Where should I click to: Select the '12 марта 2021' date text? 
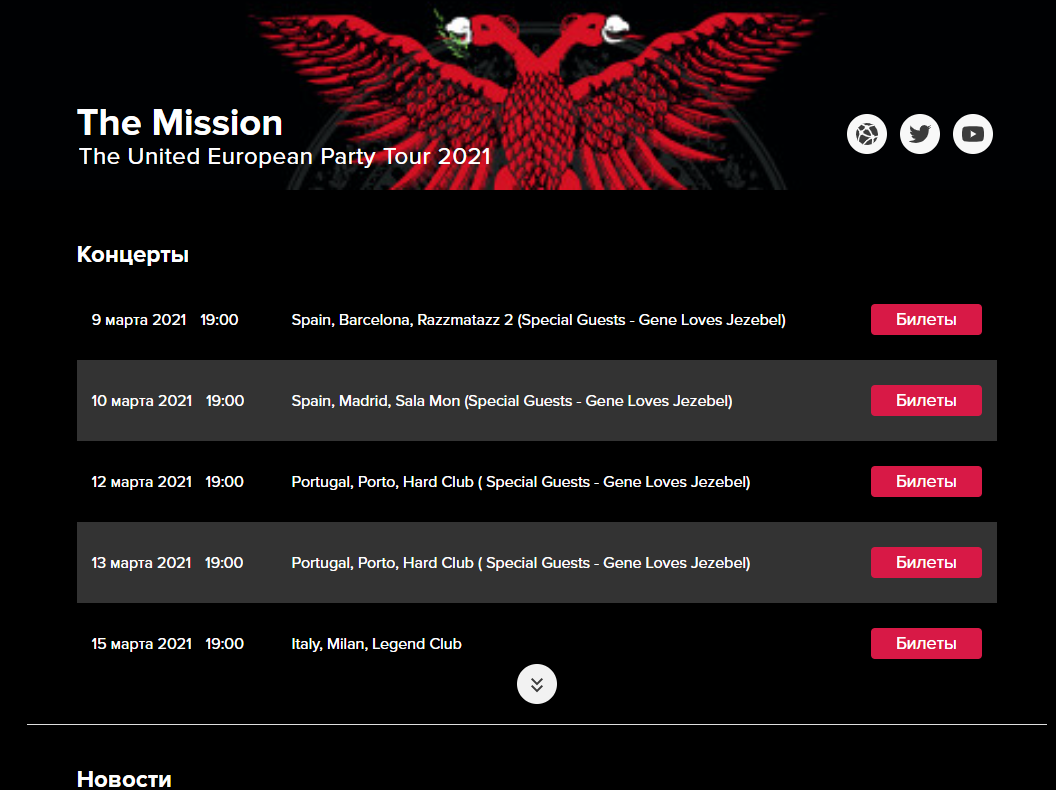pyautogui.click(x=141, y=482)
